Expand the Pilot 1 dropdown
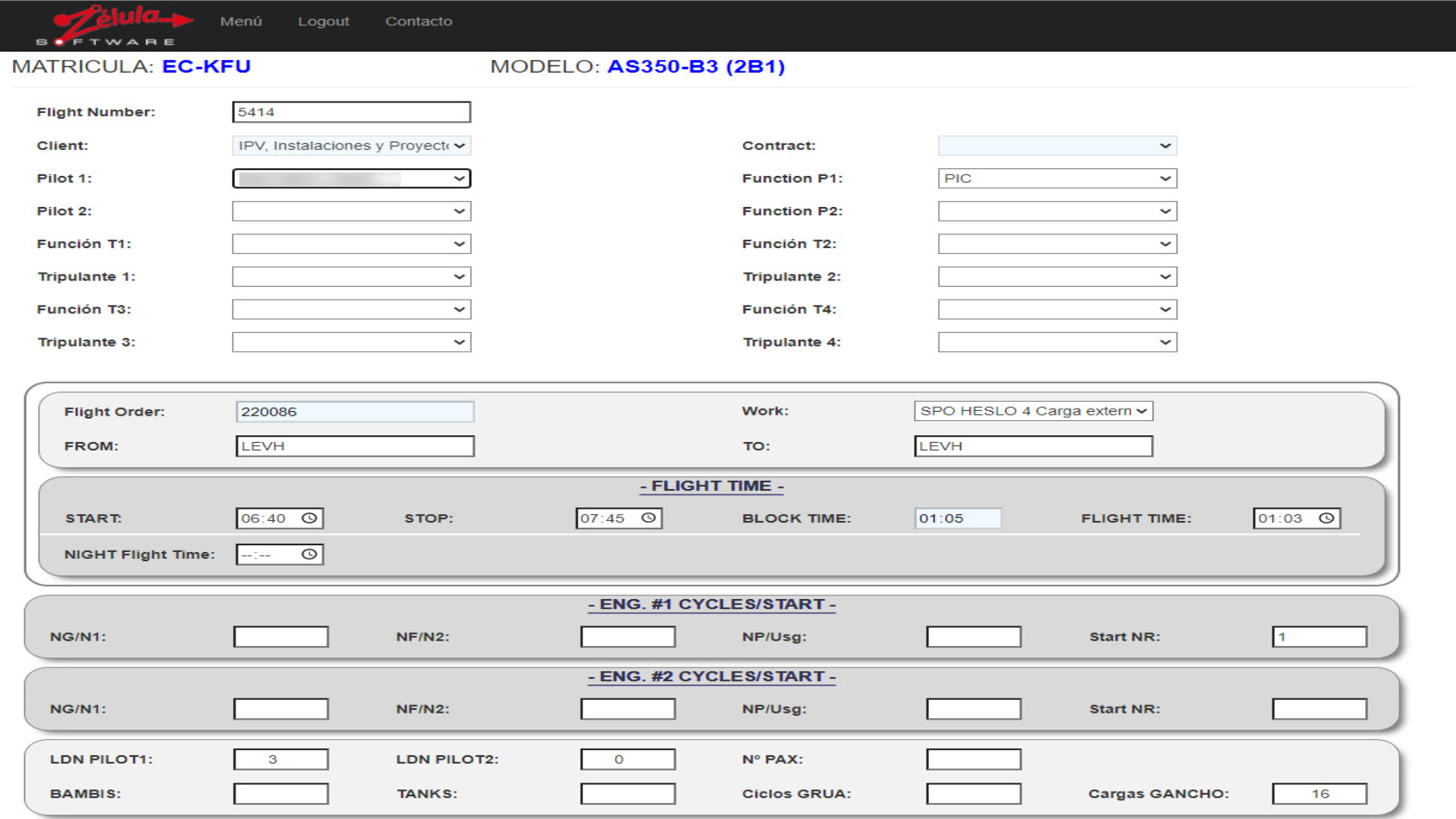This screenshot has width=1456, height=819. [x=351, y=178]
